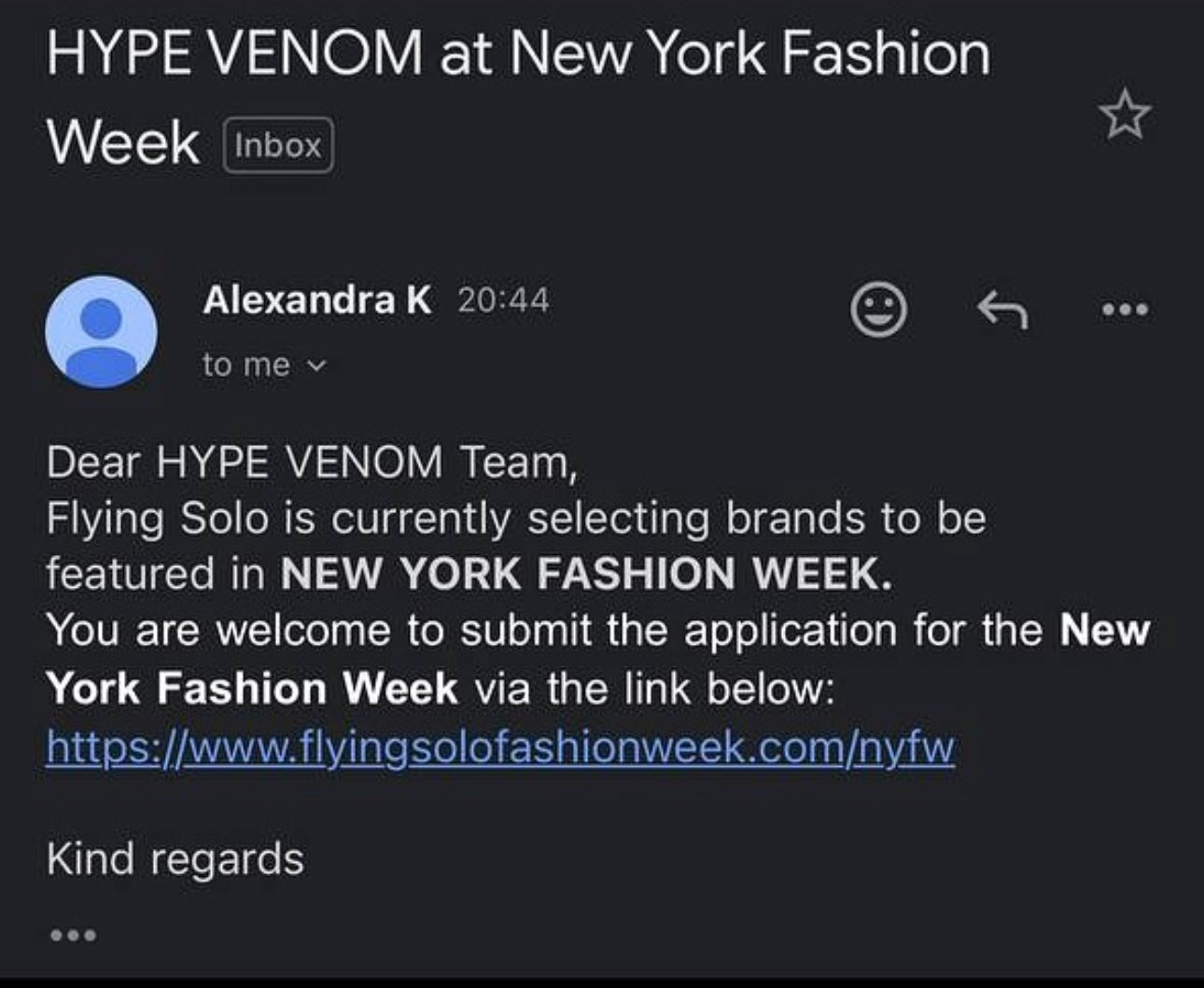Click the 20:44 timestamp
Viewport: 1204px width, 988px height.
[503, 300]
